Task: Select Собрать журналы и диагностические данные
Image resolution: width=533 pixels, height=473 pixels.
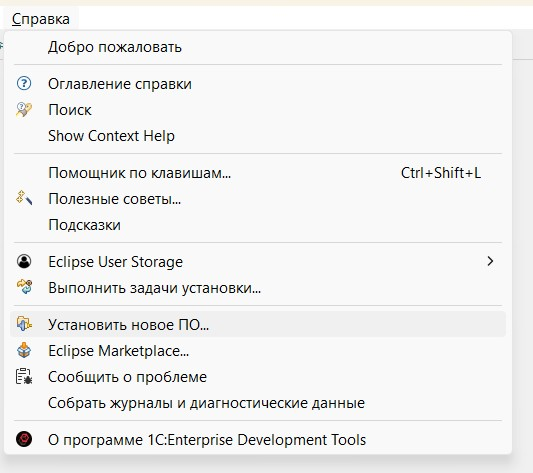Action: pos(258,403)
